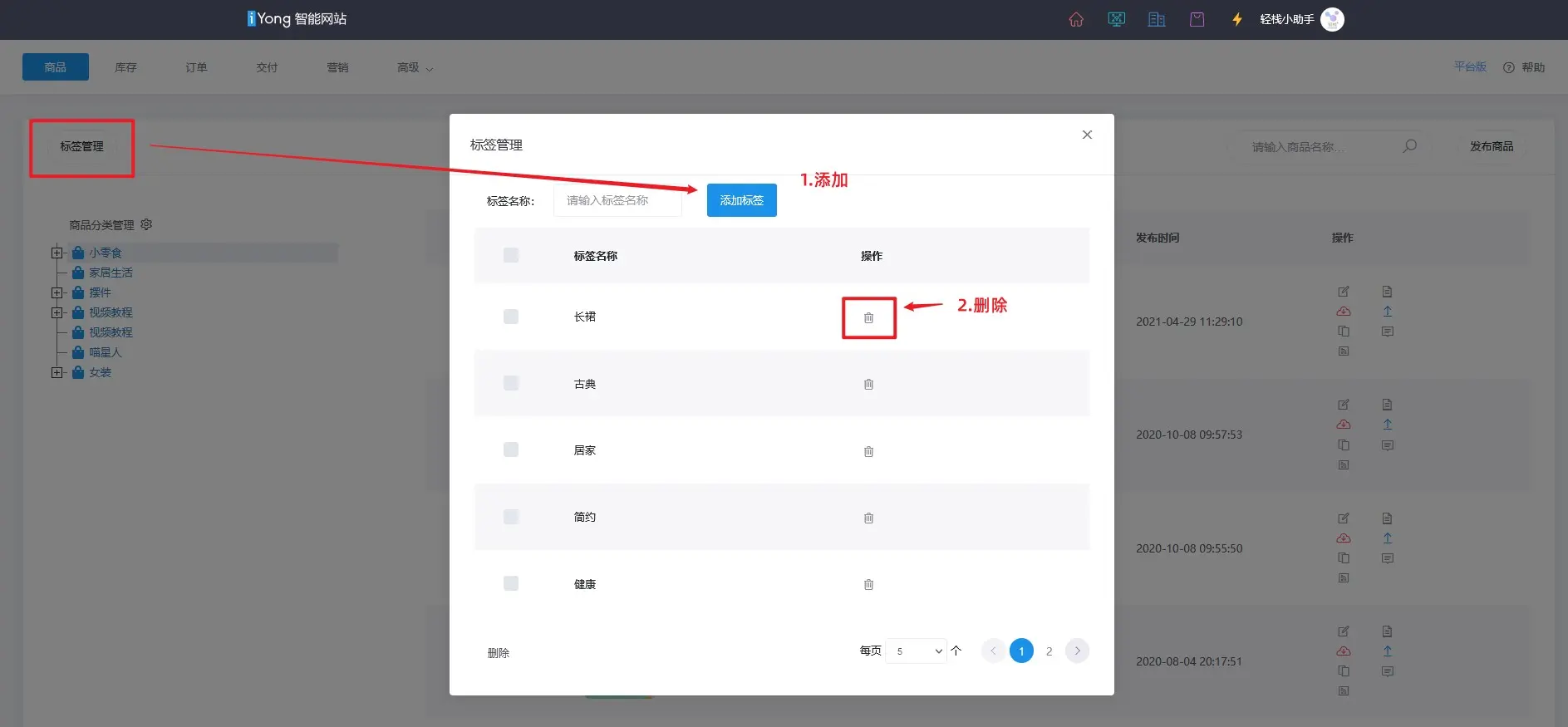Go to page 2 of tag list
Viewport: 1568px width, 727px height.
(x=1049, y=651)
